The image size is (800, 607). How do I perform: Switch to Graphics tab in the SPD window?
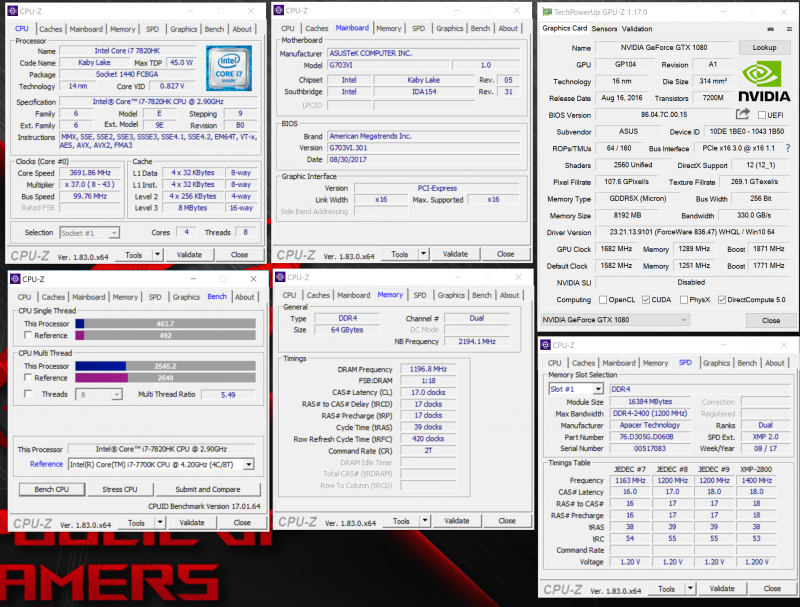[x=716, y=363]
